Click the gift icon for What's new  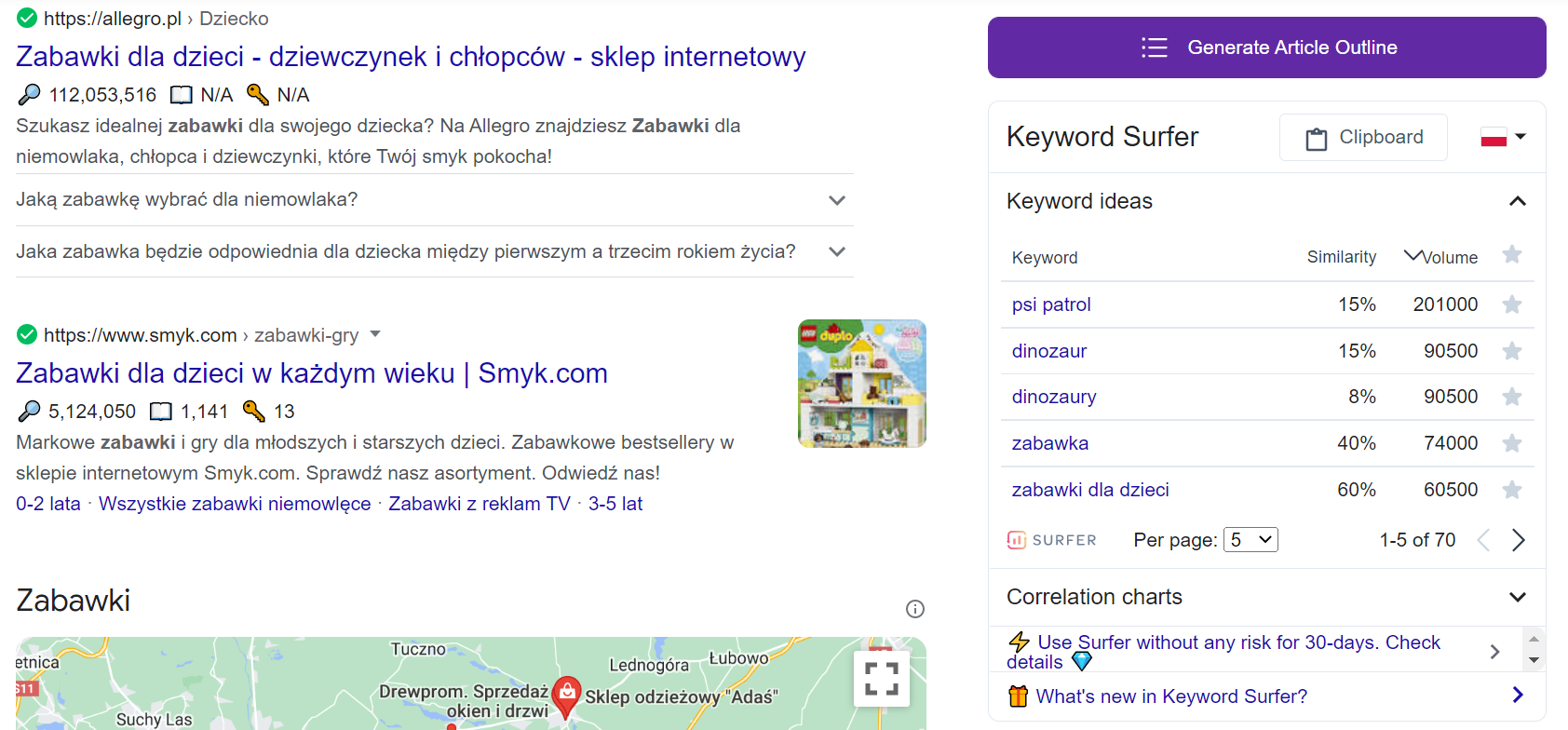pyautogui.click(x=1018, y=696)
